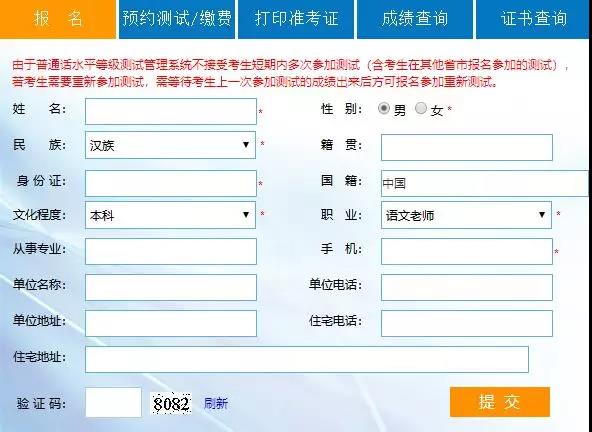Screen dimensions: 592x432
Task: Click the 国籍 field containing 中国
Action: (485, 184)
